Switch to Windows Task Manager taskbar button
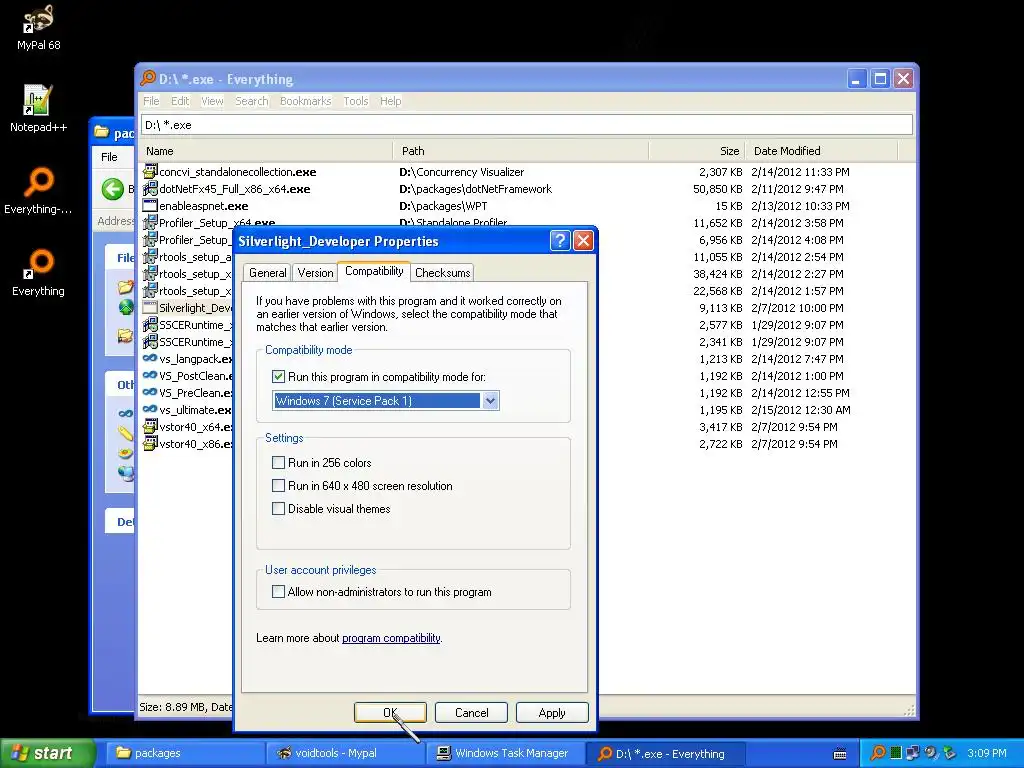Screen dimensions: 1024x768 507,753
